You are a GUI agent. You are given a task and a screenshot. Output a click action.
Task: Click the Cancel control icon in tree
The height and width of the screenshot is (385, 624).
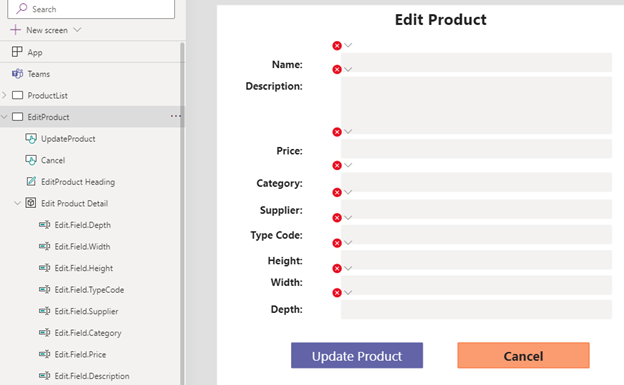coord(31,160)
